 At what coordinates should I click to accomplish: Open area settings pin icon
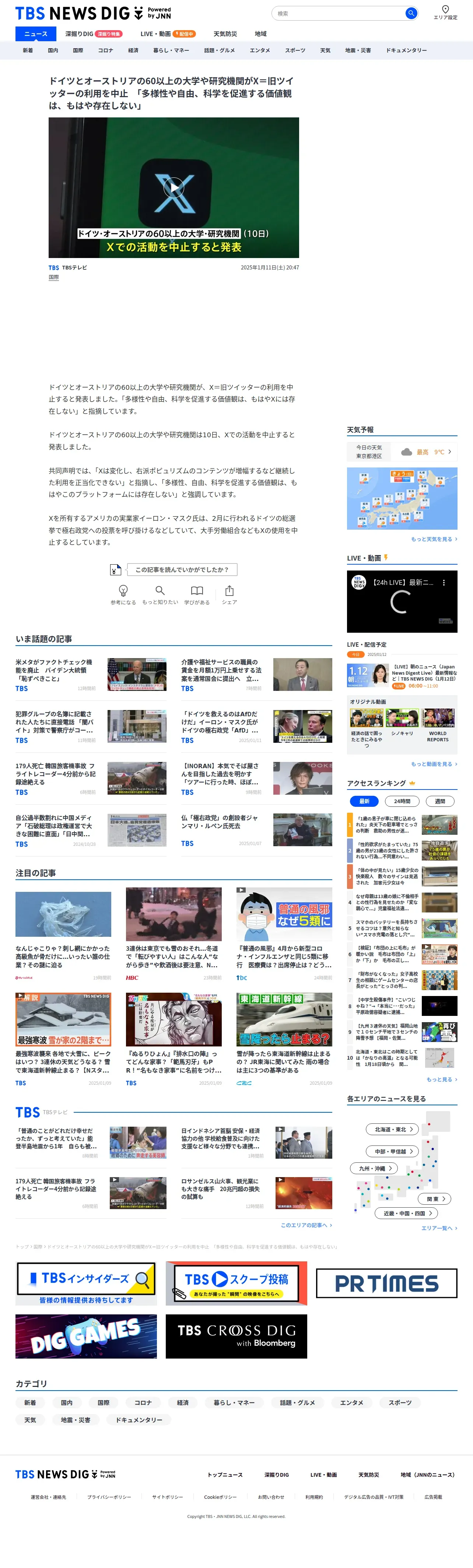(x=445, y=8)
